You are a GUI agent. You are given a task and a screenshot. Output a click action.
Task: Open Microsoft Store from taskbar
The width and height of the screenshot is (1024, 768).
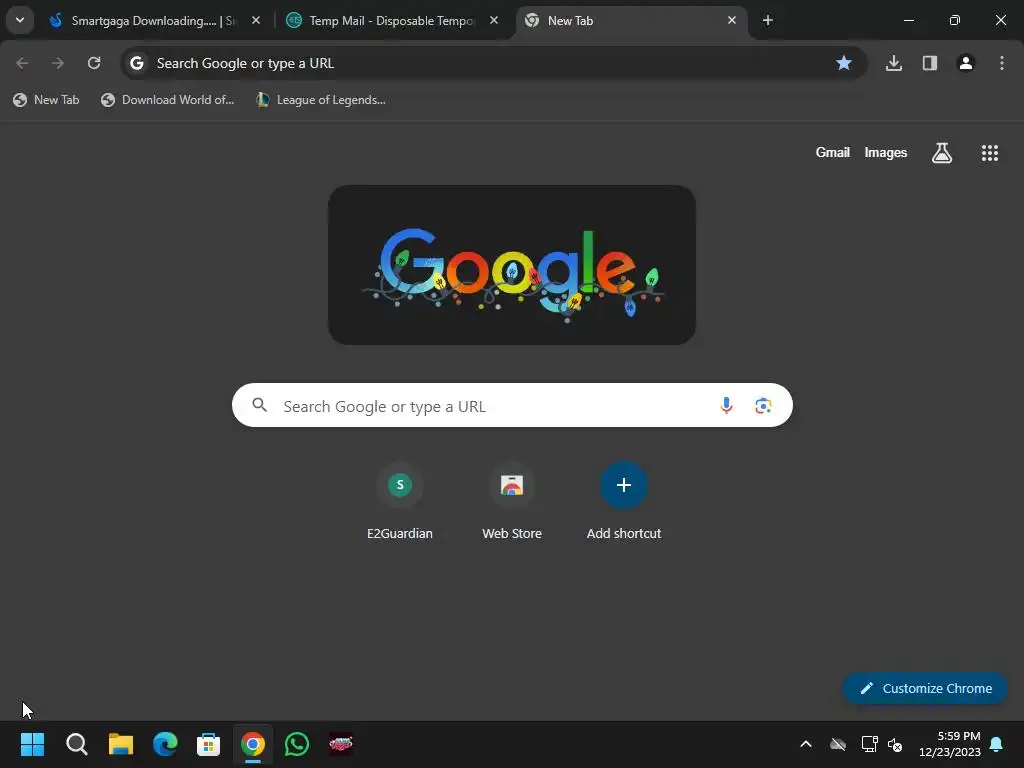point(208,744)
